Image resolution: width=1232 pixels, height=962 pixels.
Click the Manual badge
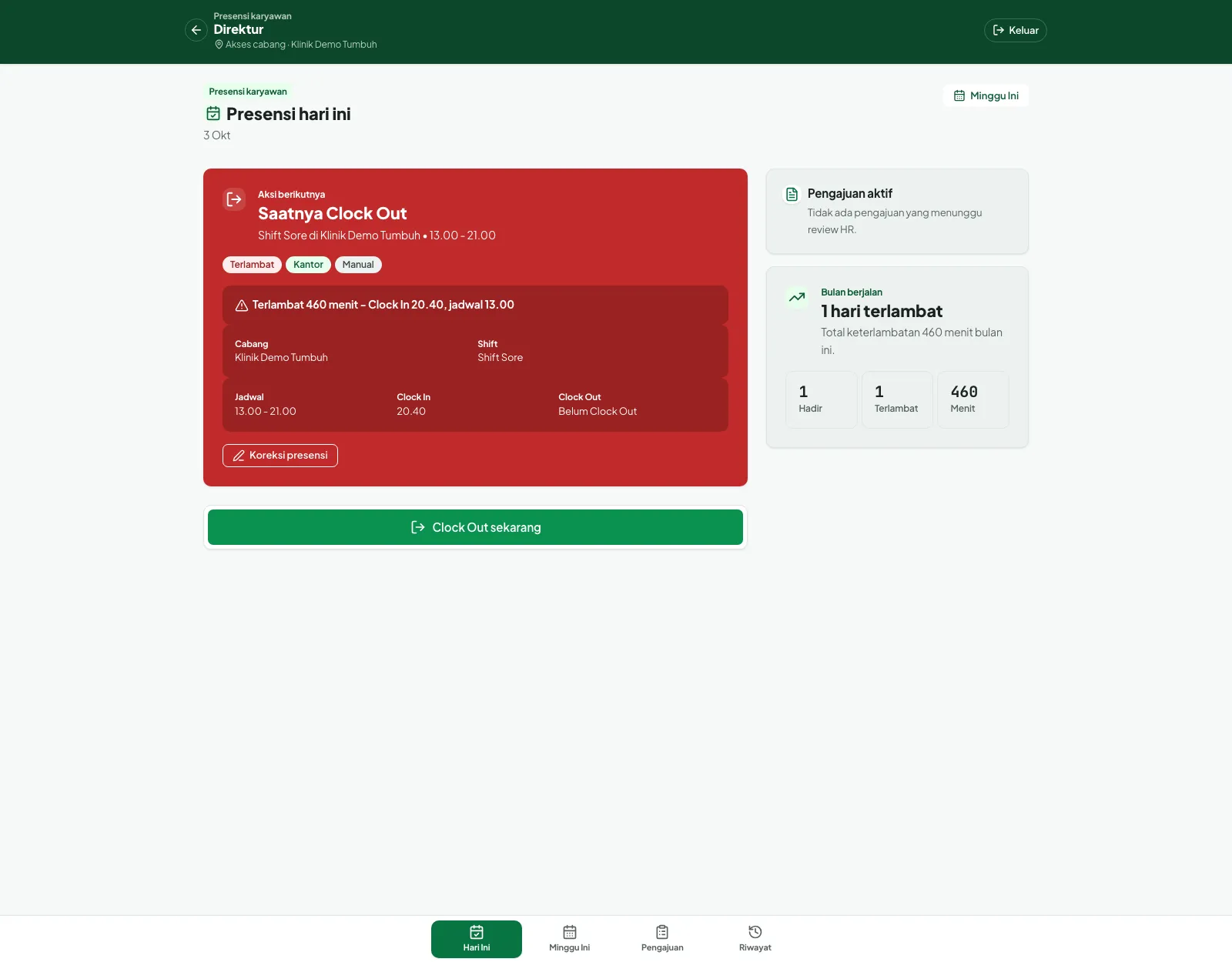(358, 265)
